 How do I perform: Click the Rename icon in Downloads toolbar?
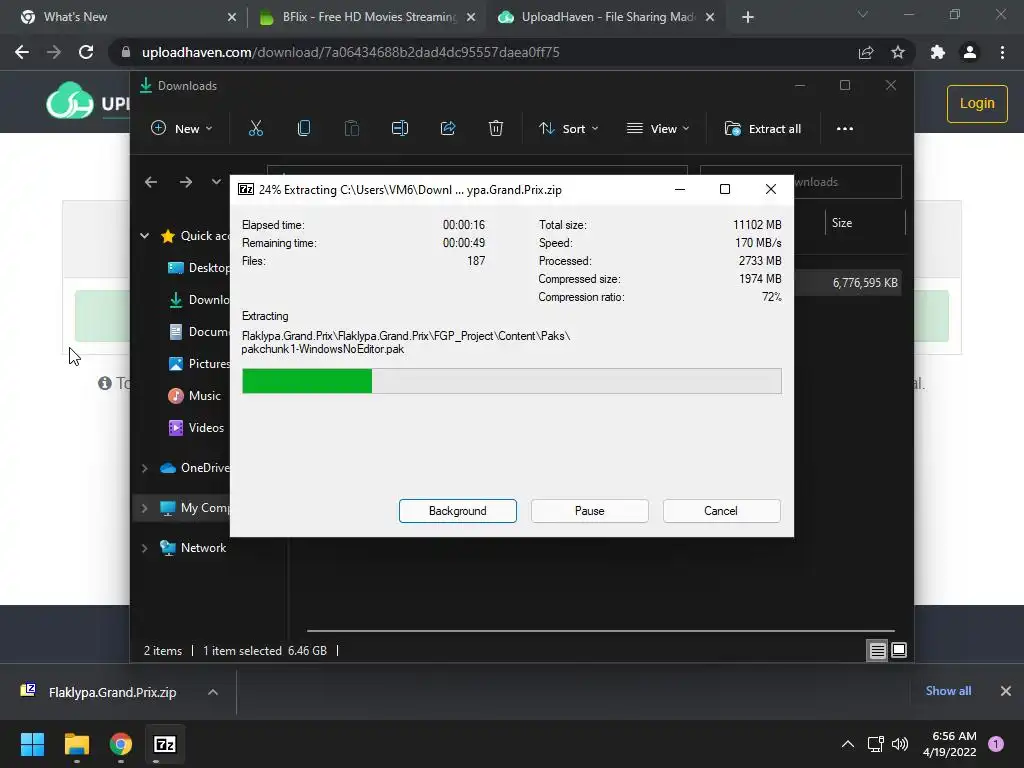point(400,129)
